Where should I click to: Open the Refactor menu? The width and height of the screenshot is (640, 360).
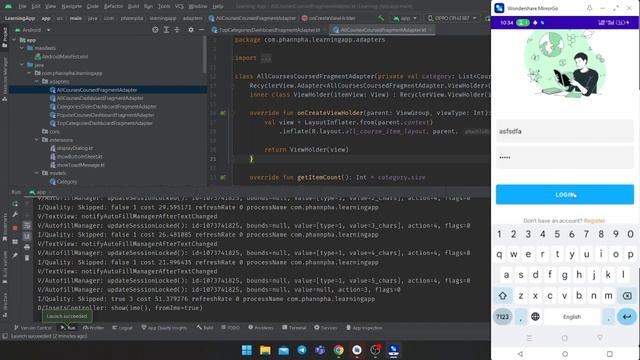(113, 6)
